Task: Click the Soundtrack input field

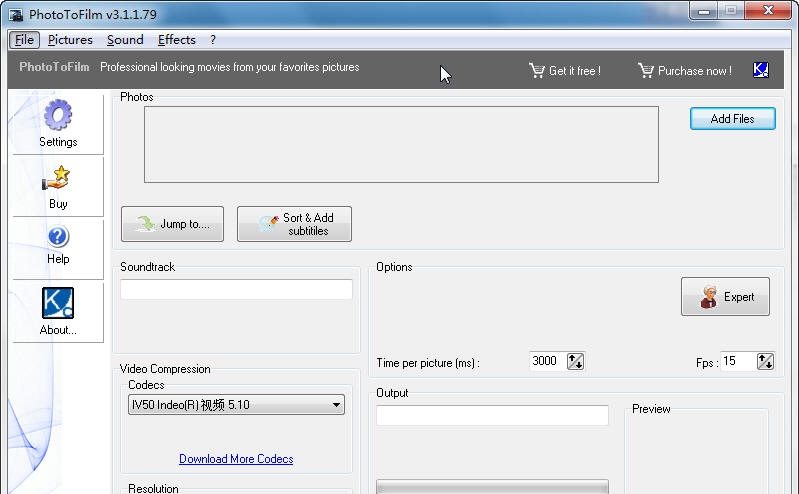Action: pos(236,289)
